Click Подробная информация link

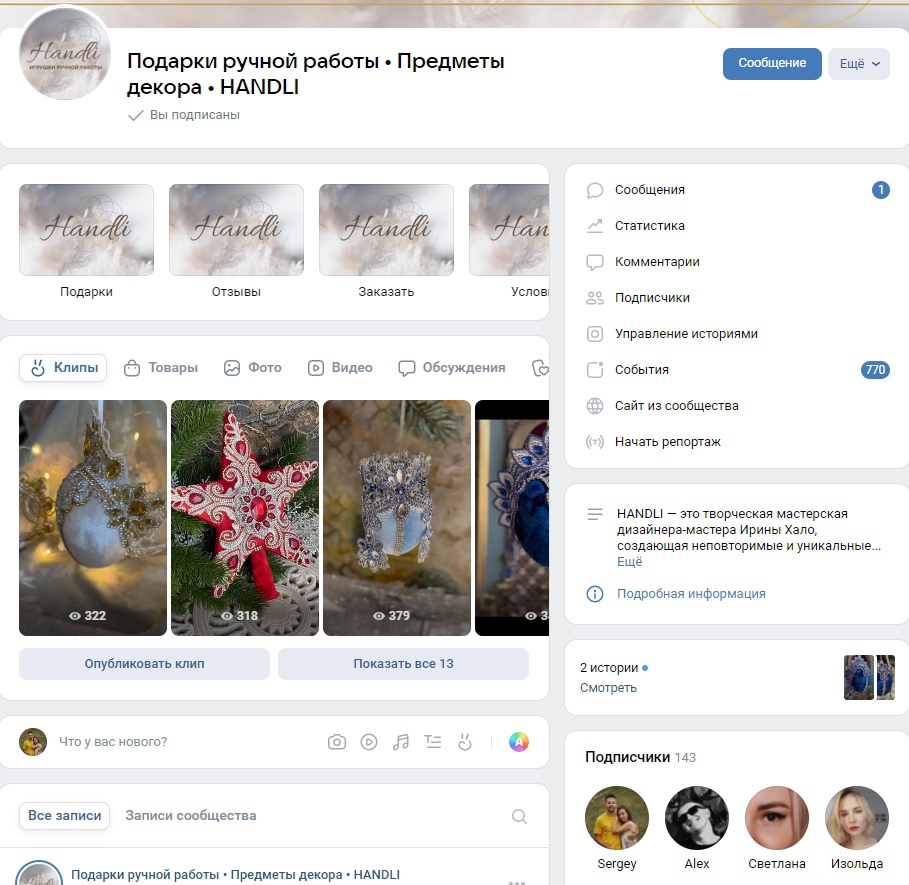pos(691,593)
